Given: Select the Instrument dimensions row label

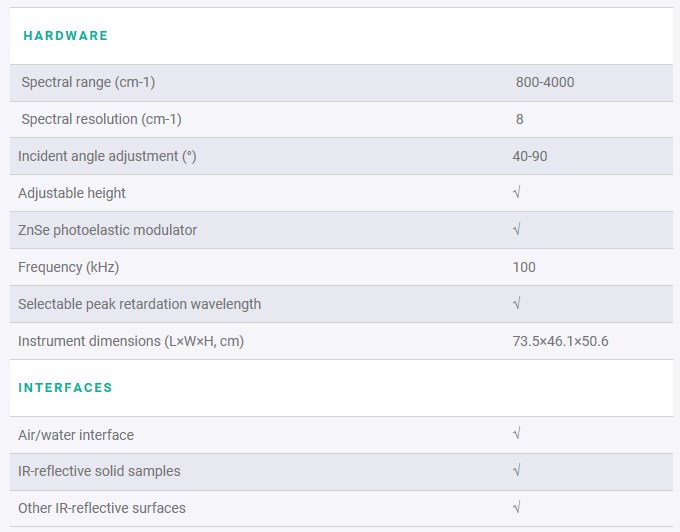Looking at the screenshot, I should pos(131,341).
